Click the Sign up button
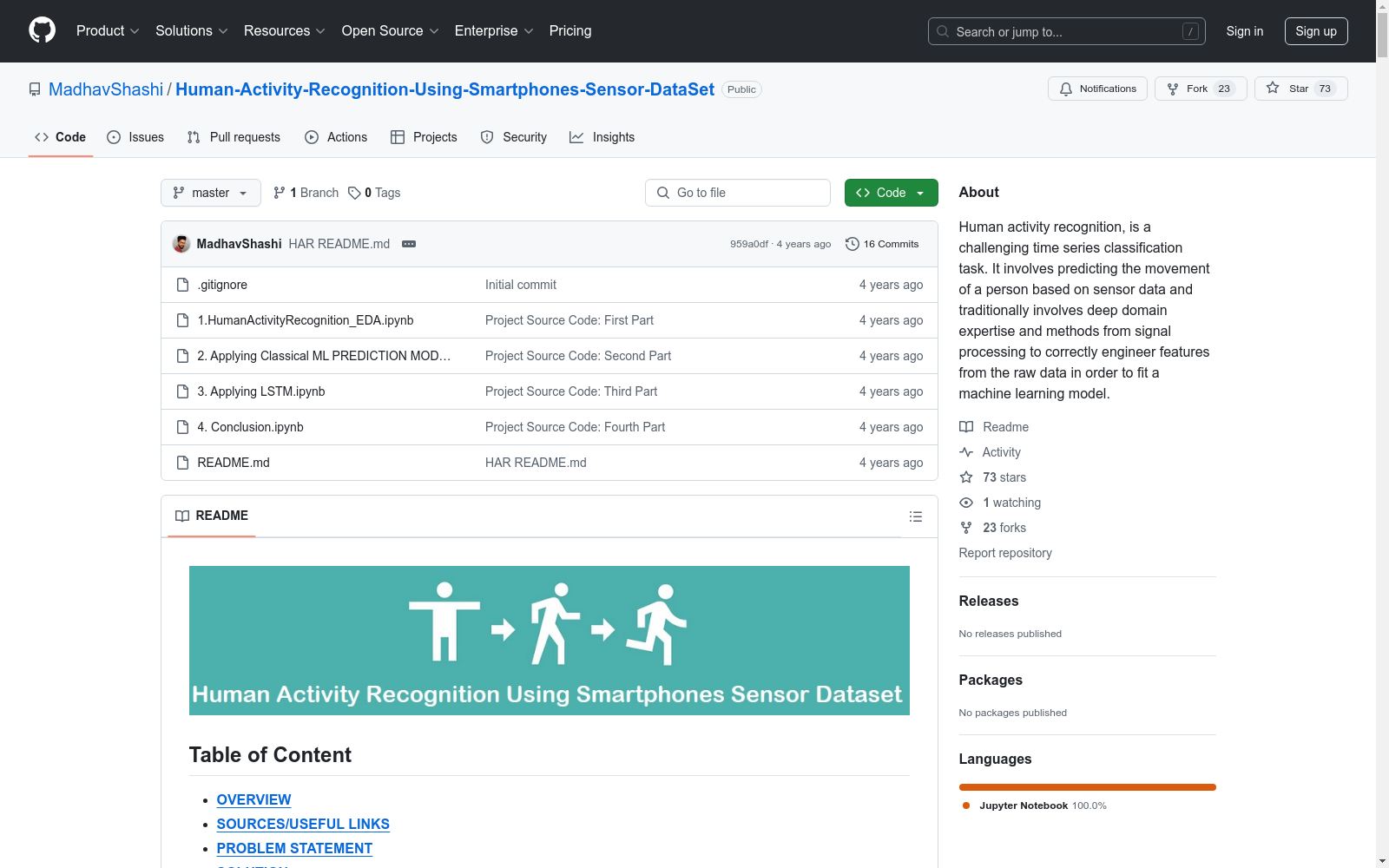 click(1316, 31)
